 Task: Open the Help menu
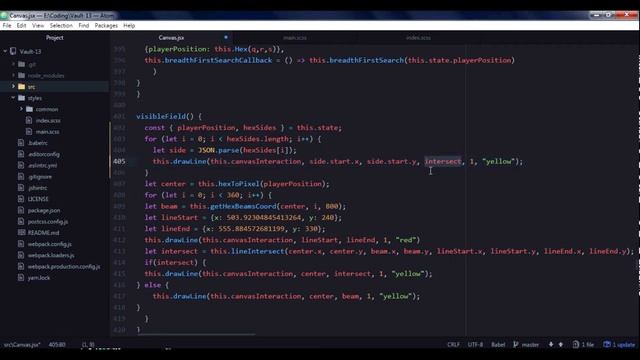click(x=129, y=25)
